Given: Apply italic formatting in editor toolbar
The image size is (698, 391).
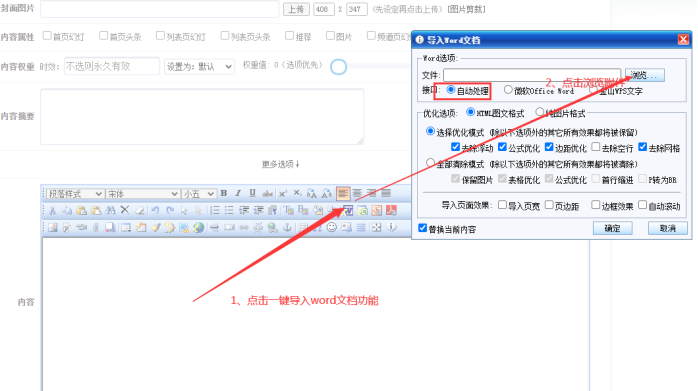Looking at the screenshot, I should (x=238, y=193).
